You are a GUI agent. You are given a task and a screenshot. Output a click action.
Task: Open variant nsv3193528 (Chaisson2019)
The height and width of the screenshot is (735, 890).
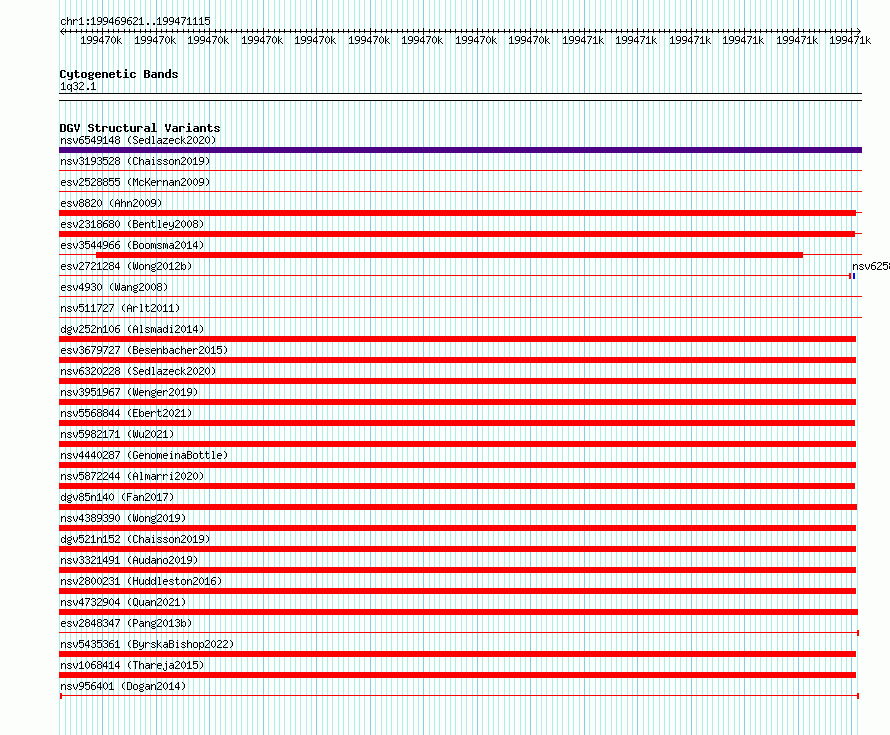click(x=135, y=161)
